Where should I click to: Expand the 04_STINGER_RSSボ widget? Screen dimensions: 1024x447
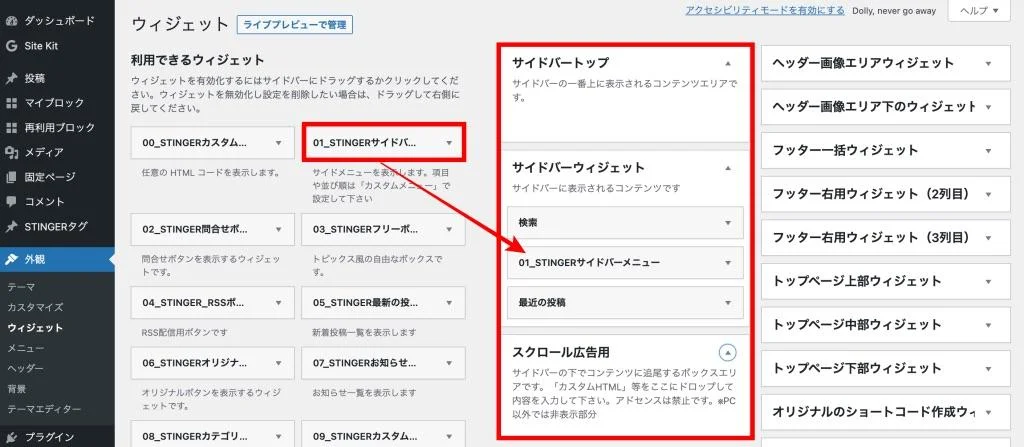coord(279,303)
